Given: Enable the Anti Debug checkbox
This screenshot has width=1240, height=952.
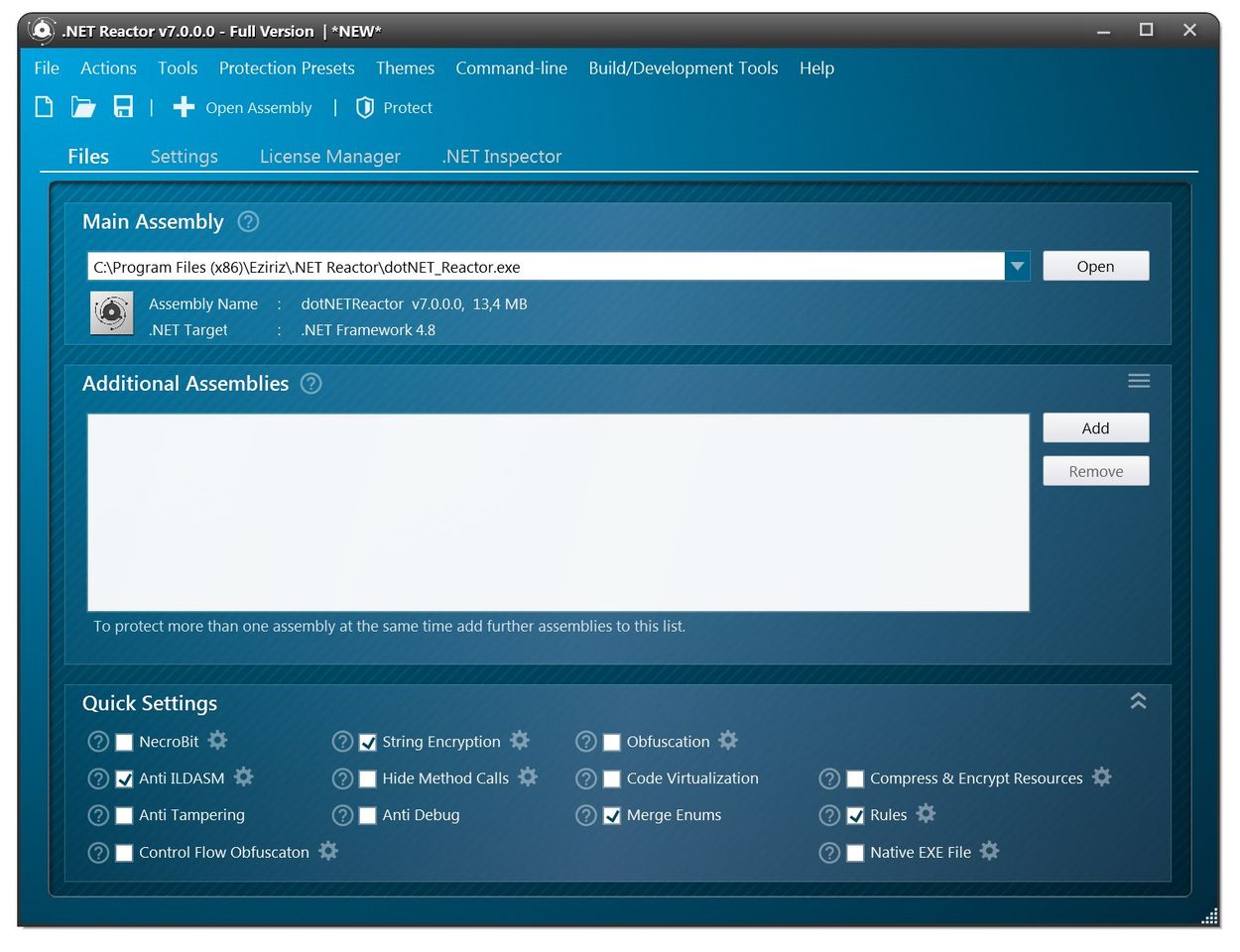Looking at the screenshot, I should coord(368,816).
